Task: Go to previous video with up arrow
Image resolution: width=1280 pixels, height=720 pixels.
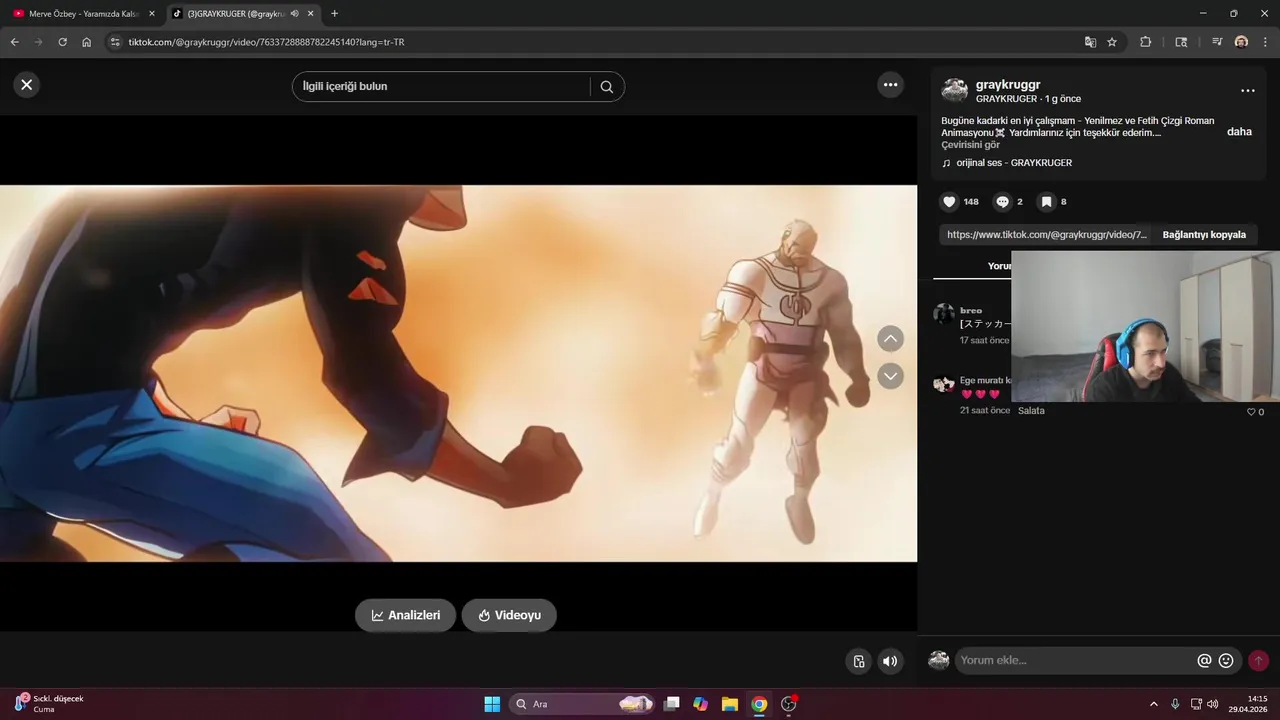Action: click(890, 339)
